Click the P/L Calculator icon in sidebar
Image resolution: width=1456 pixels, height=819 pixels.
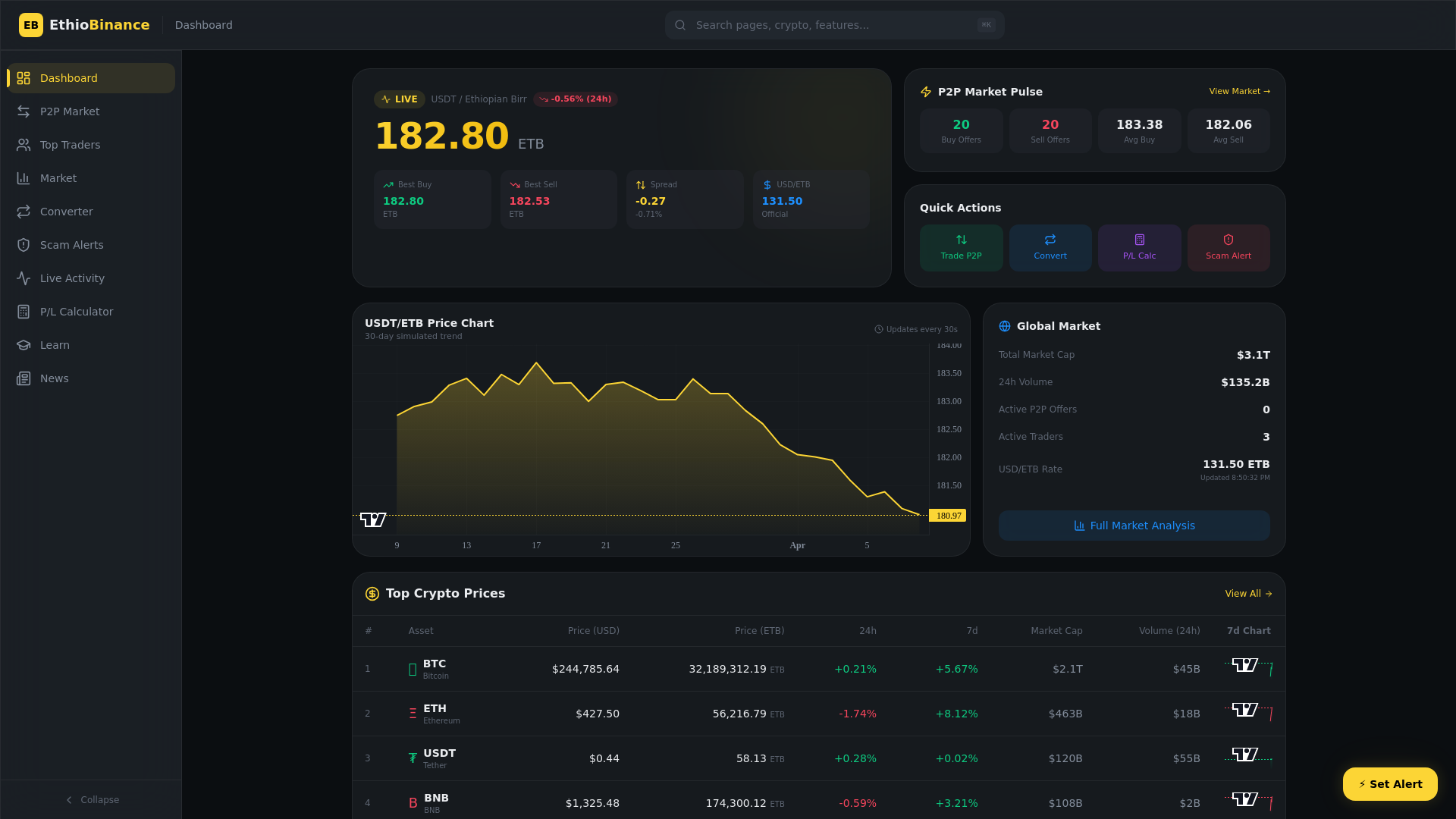tap(24, 312)
